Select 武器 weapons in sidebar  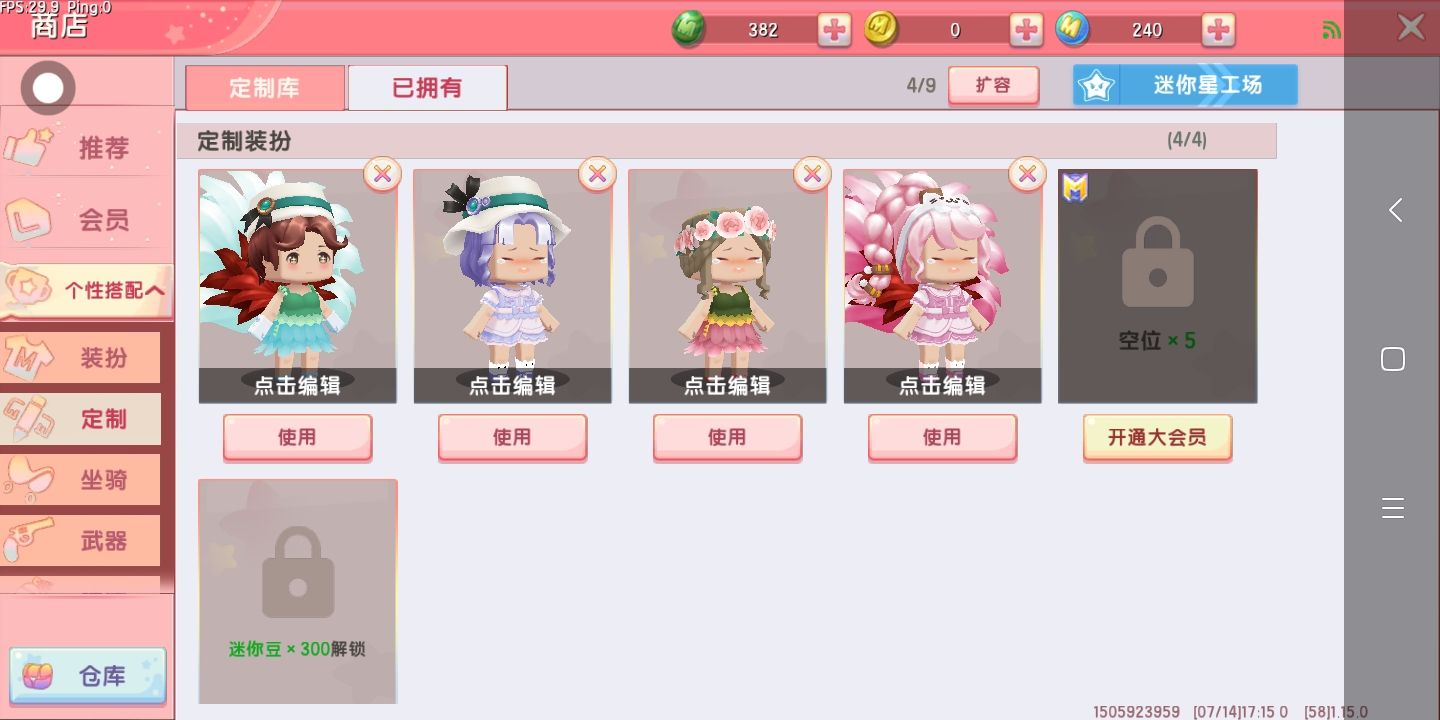click(81, 541)
